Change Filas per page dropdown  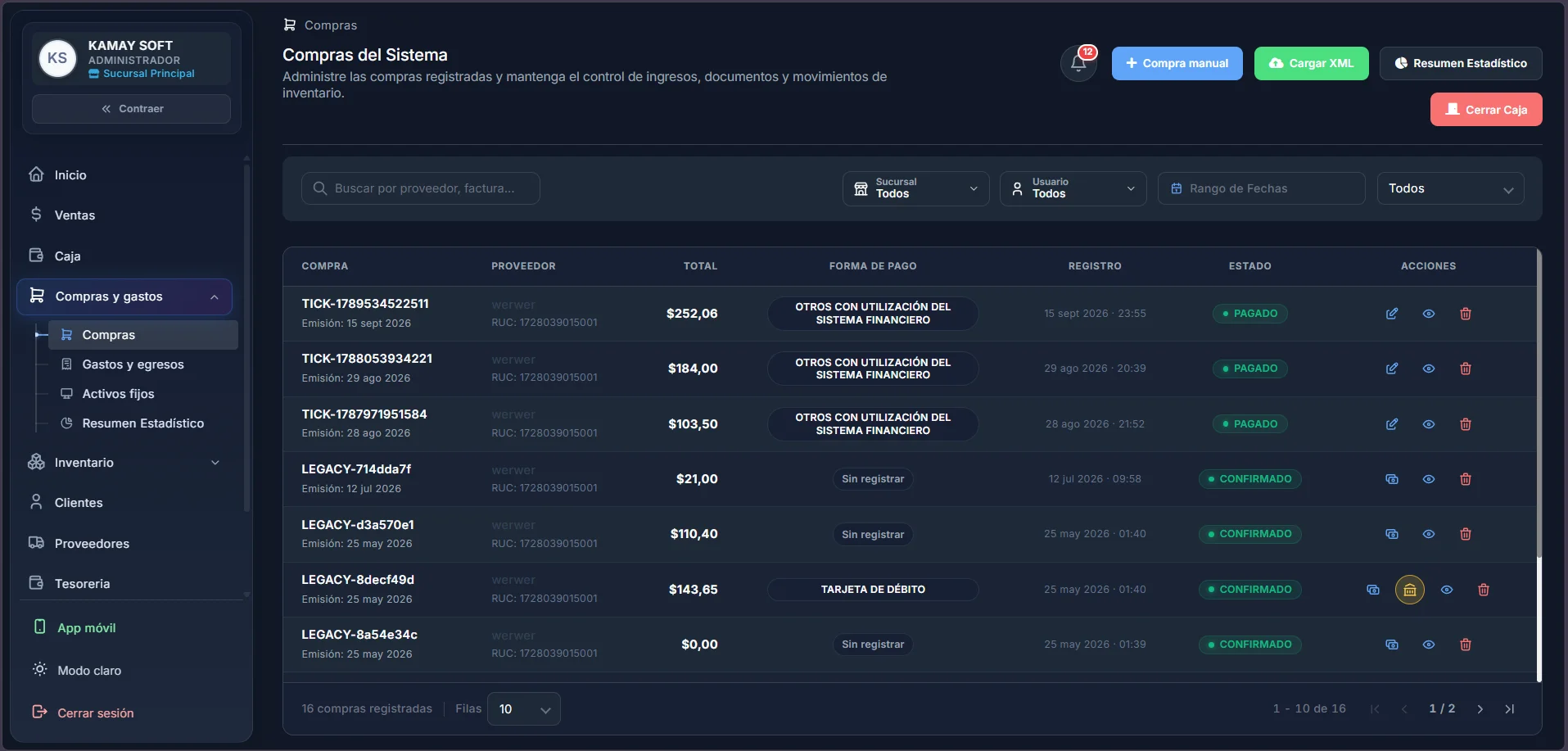(x=523, y=709)
